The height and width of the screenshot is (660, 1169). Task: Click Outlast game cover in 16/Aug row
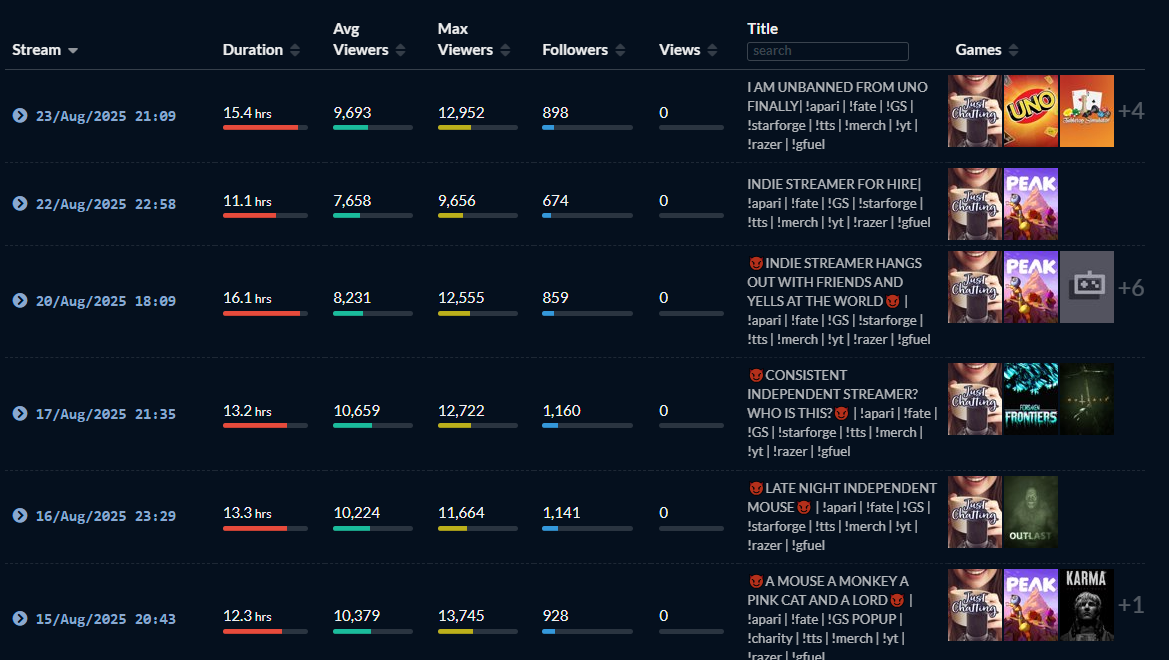point(1030,512)
